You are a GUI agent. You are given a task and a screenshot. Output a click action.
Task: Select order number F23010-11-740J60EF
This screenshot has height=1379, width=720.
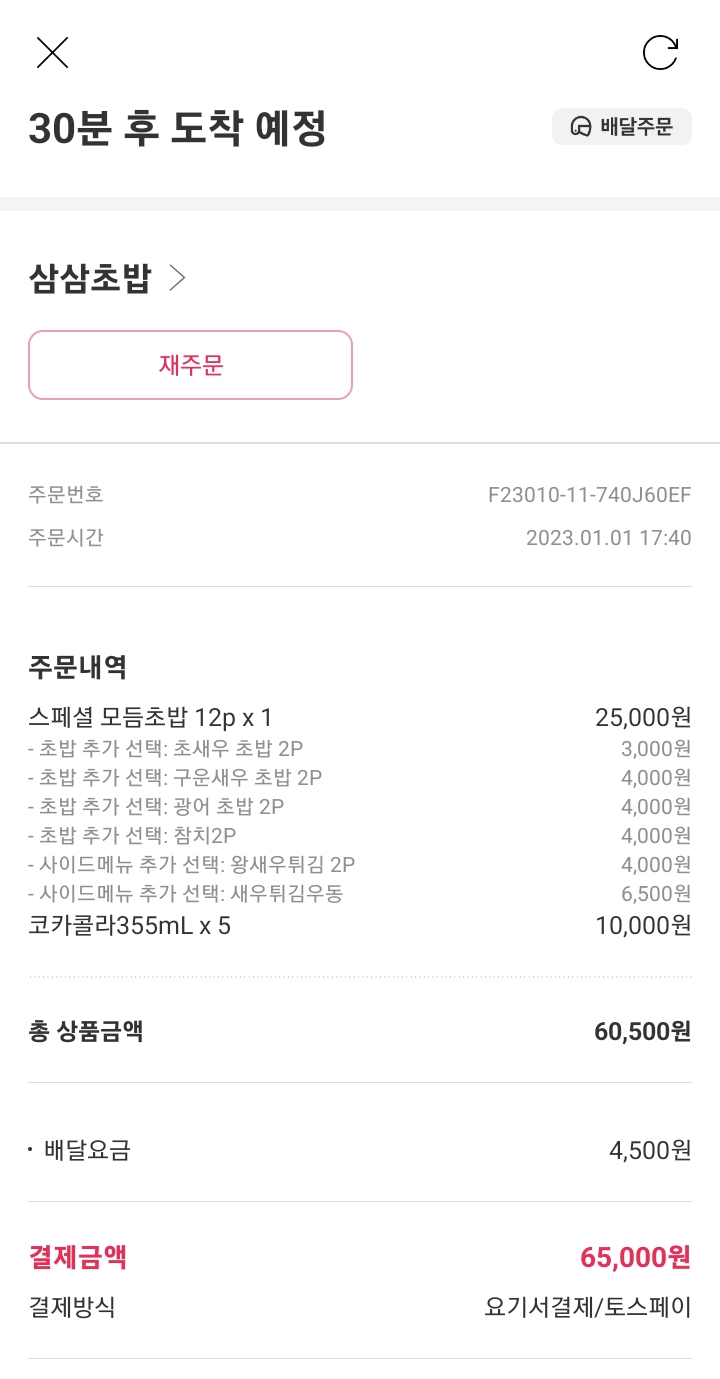(x=589, y=494)
